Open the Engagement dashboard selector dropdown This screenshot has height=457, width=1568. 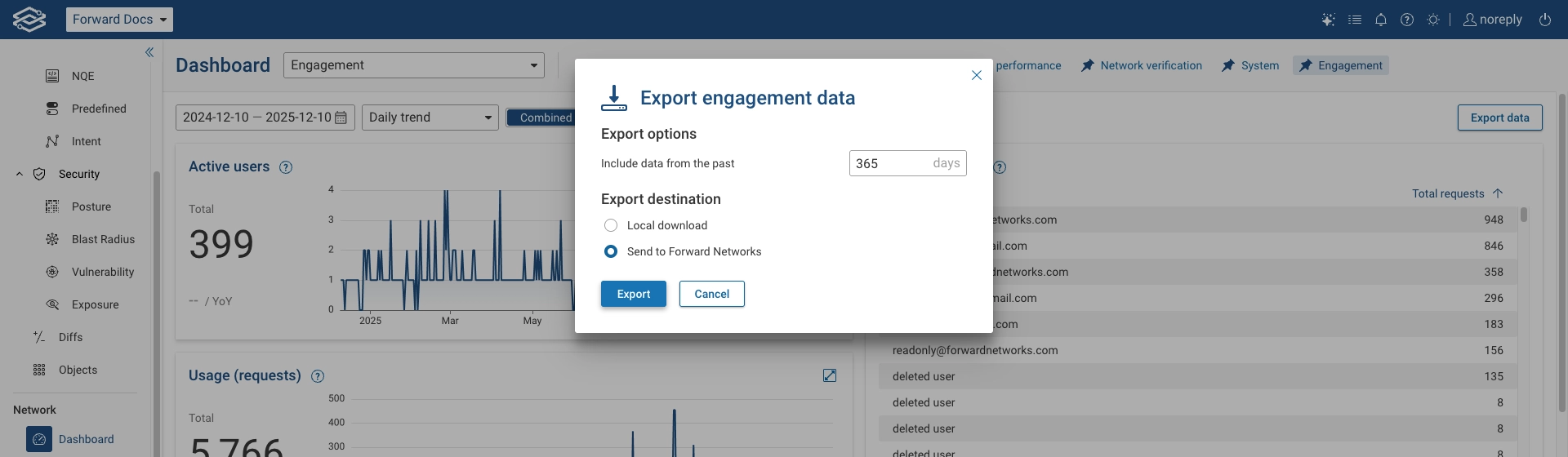(414, 65)
